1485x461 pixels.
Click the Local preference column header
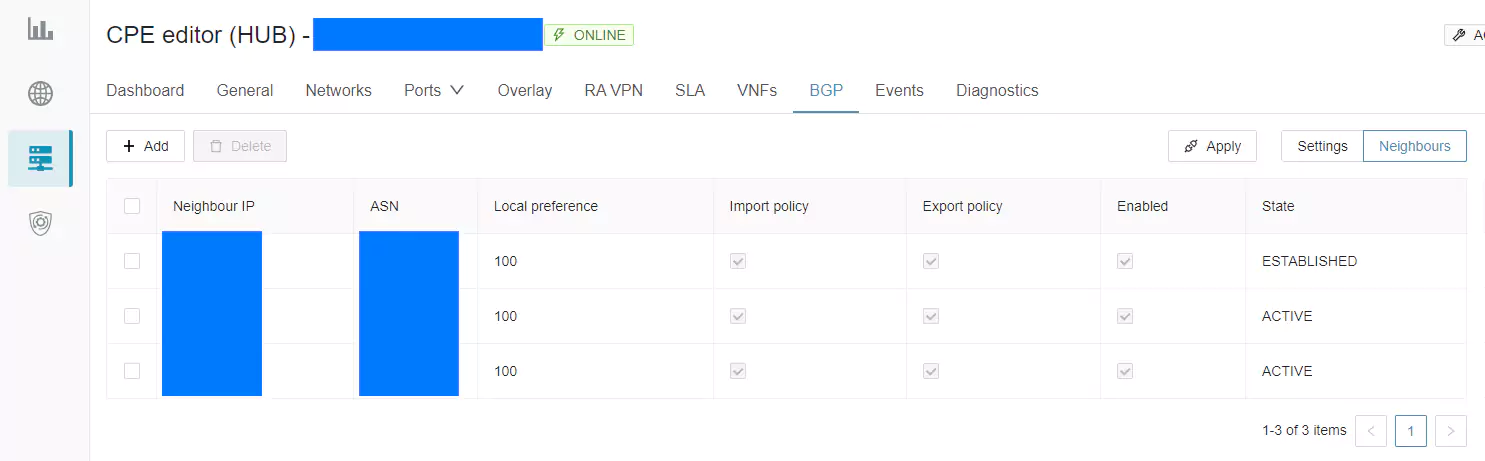click(x=546, y=206)
